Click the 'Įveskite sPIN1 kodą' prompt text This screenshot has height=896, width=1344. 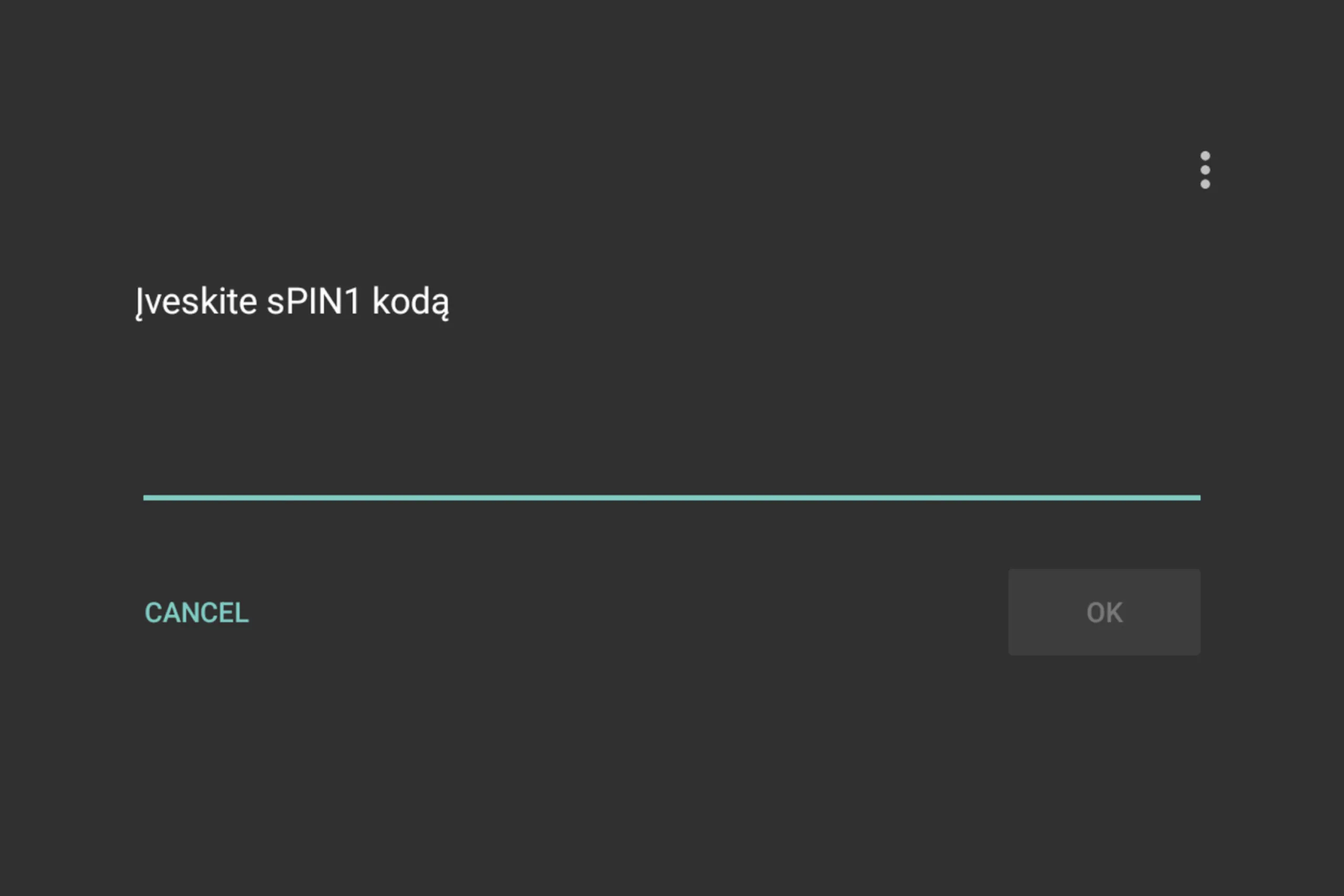coord(292,301)
